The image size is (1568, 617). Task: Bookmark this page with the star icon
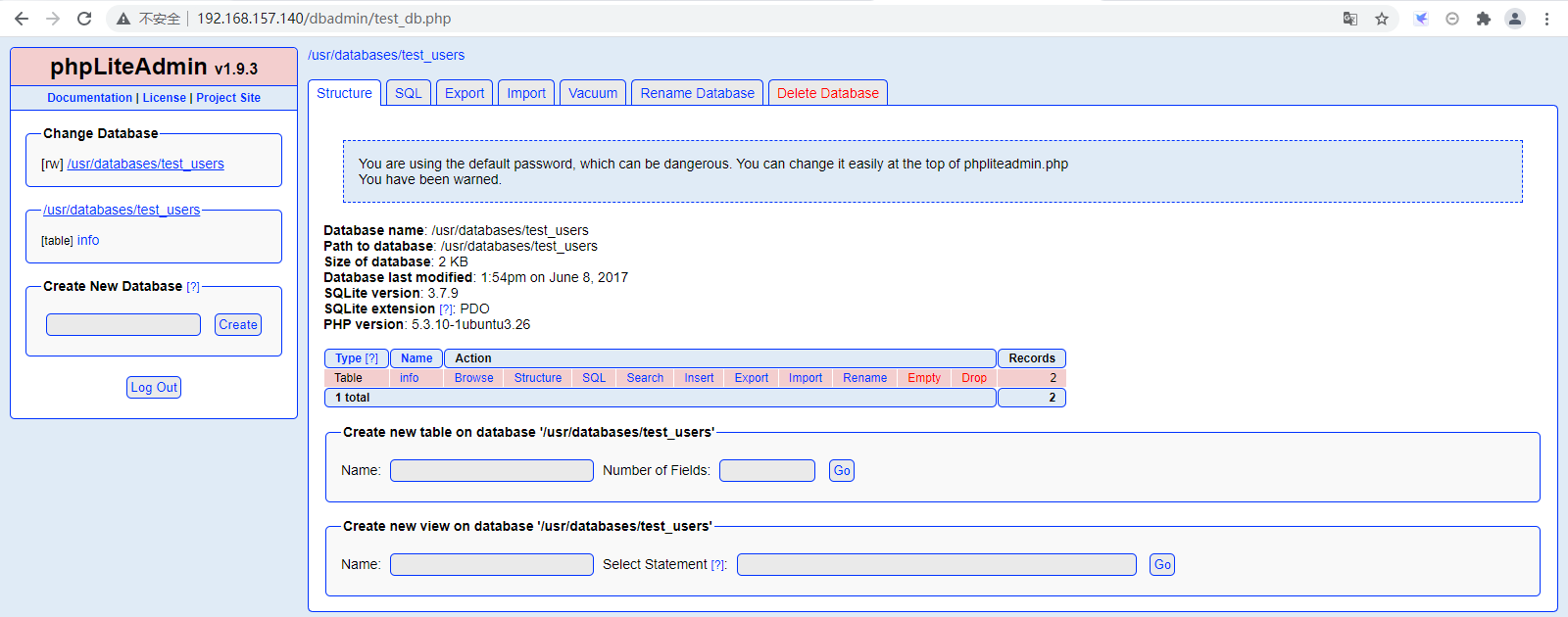click(1382, 19)
